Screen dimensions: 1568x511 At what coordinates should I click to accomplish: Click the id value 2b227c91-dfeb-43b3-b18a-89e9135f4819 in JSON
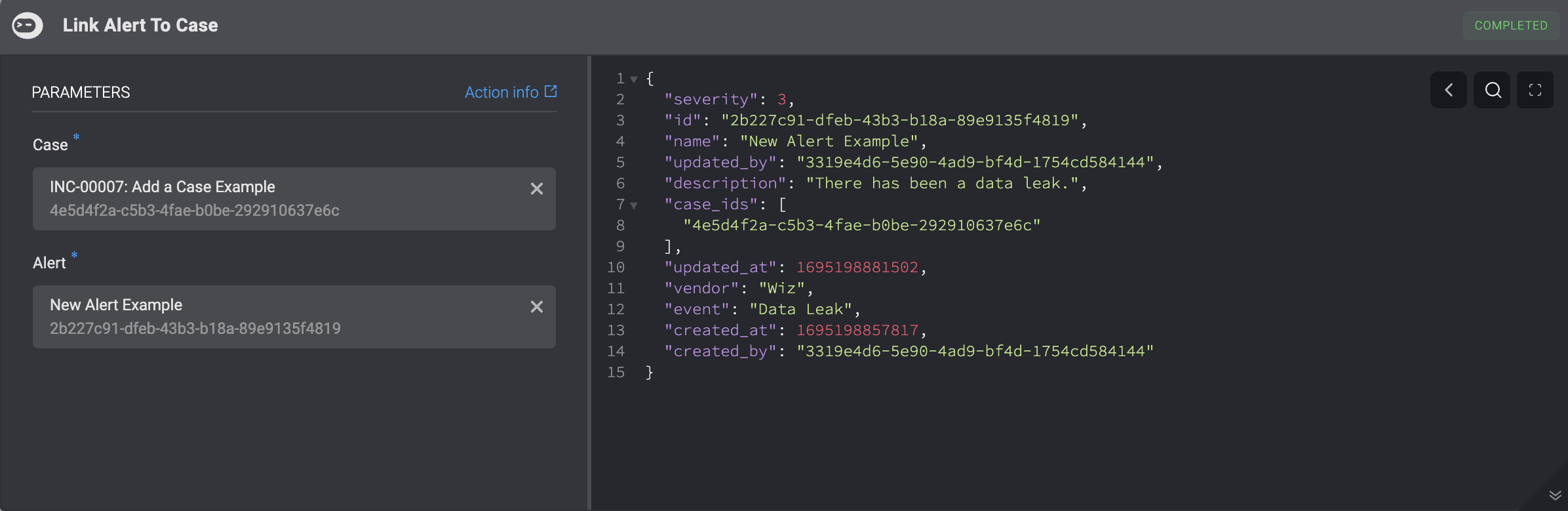click(900, 120)
